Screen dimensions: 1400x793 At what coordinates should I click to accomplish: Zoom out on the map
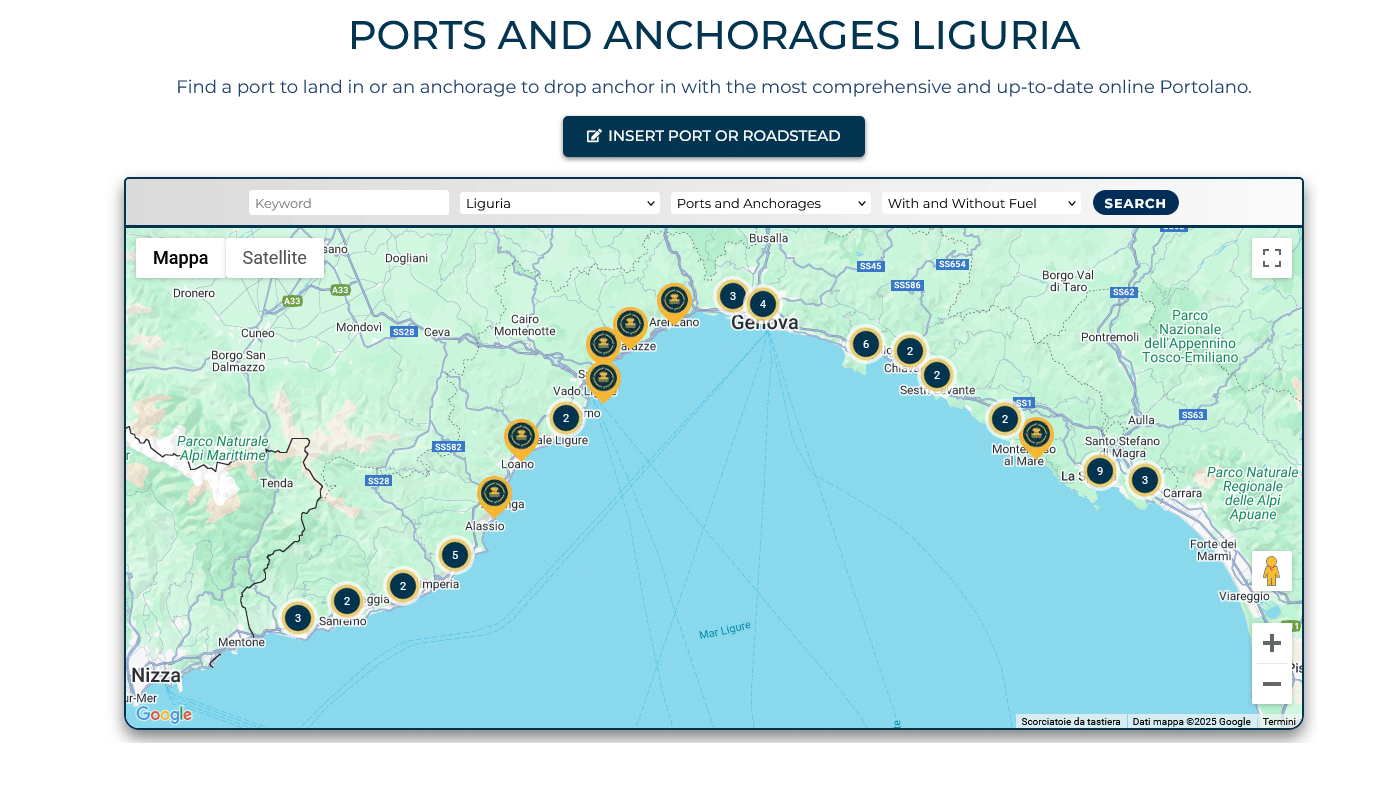click(x=1271, y=684)
